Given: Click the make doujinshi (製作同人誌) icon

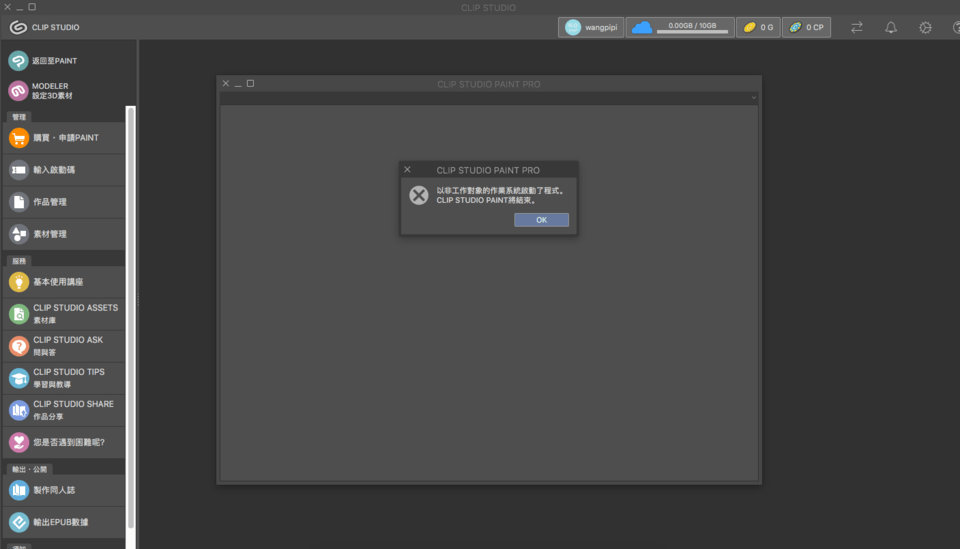Looking at the screenshot, I should click(x=19, y=490).
